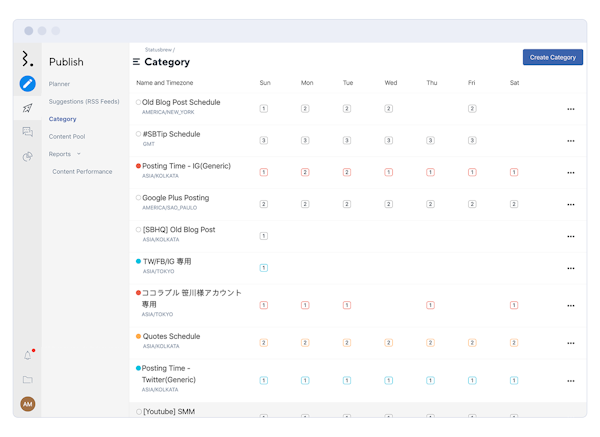Open the notifications bell icon

pyautogui.click(x=27, y=355)
